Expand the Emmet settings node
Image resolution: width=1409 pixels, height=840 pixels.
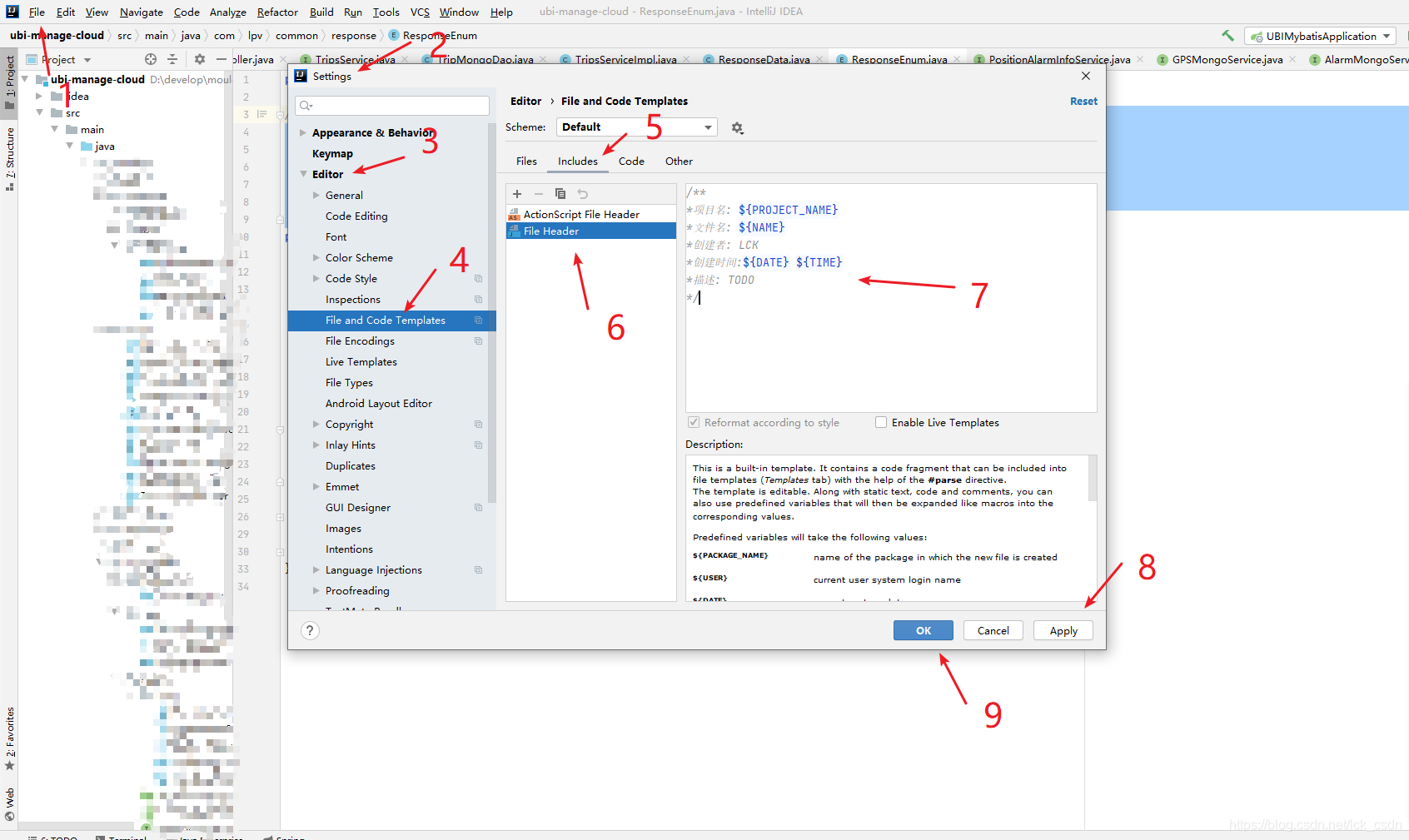click(316, 487)
